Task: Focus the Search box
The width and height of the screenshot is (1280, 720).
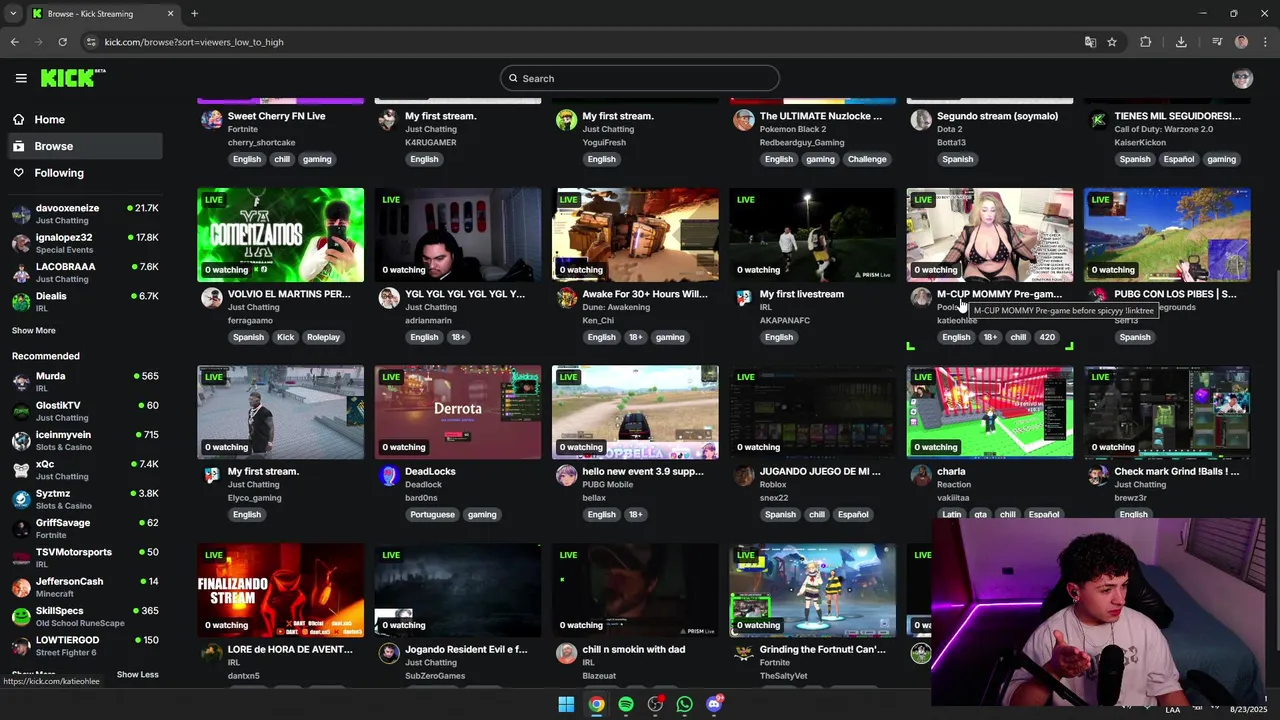Action: (640, 78)
